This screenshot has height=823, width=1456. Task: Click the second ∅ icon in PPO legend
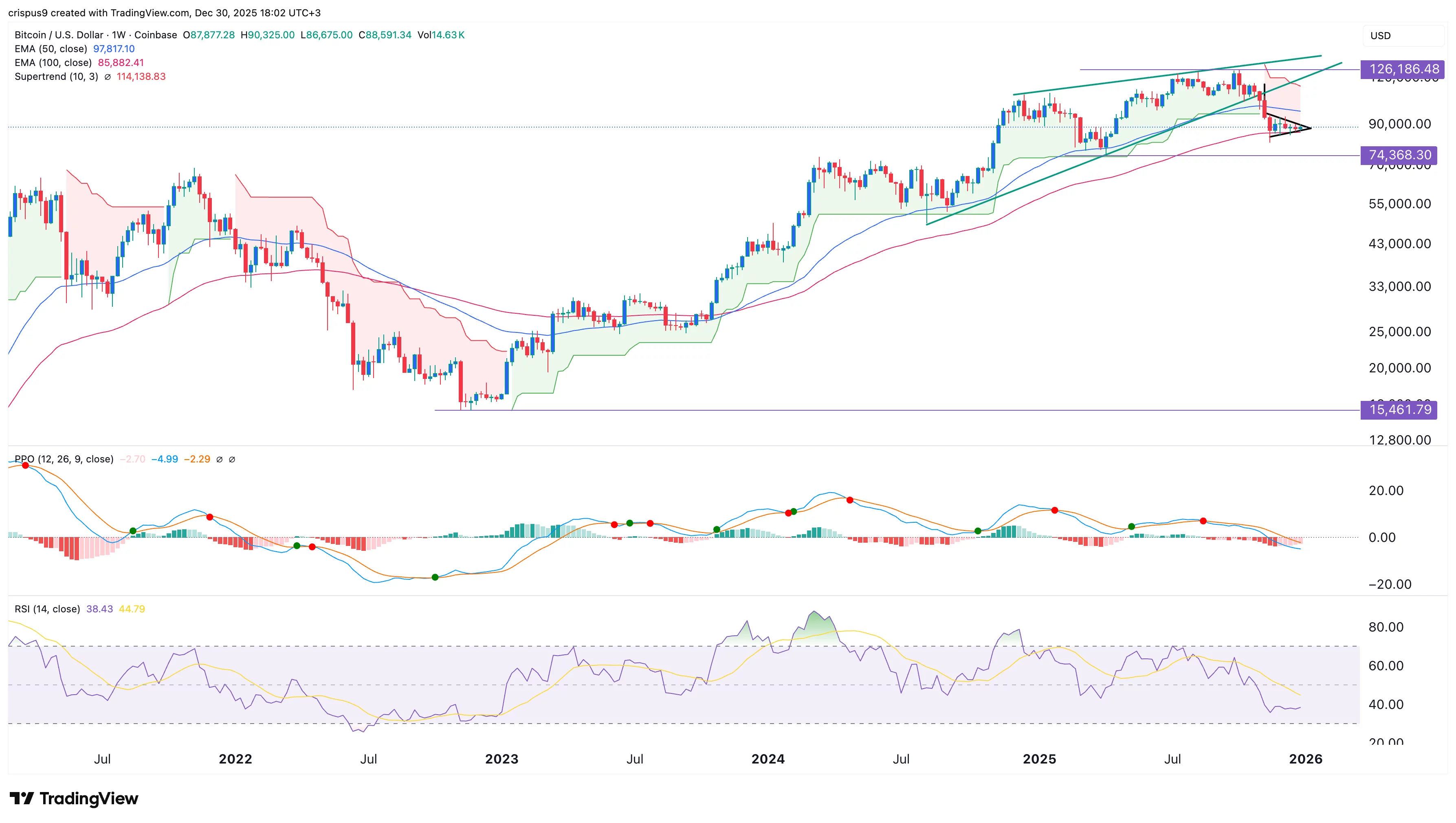[x=232, y=460]
